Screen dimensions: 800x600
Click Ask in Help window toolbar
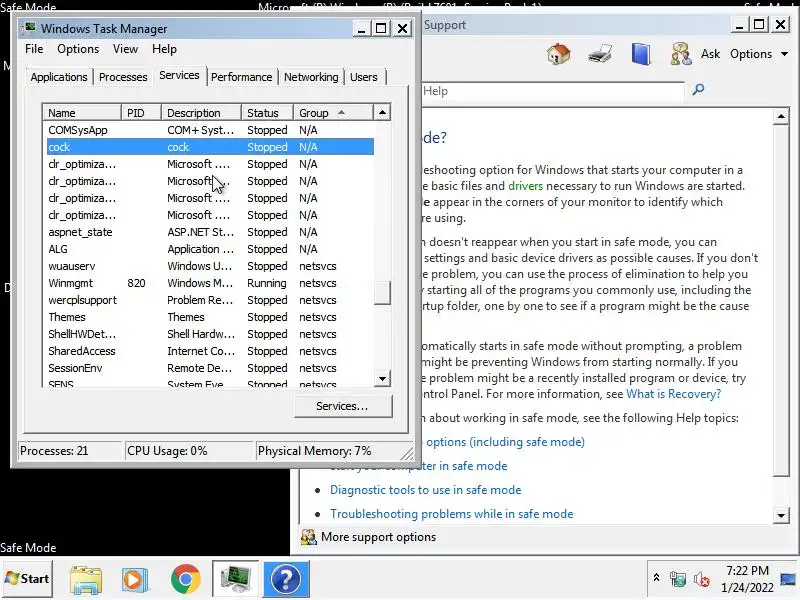click(710, 54)
